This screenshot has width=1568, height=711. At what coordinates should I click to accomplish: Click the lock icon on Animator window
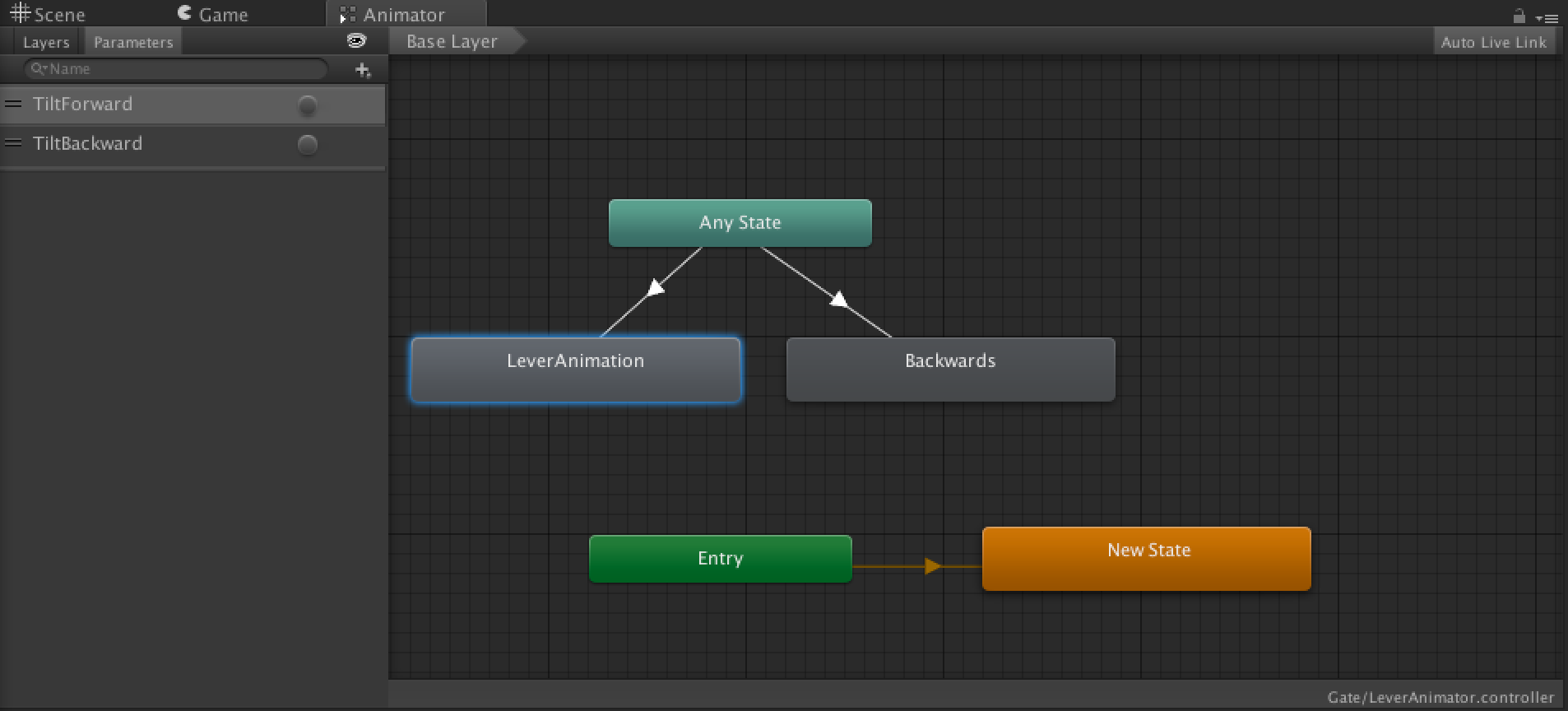1519,16
